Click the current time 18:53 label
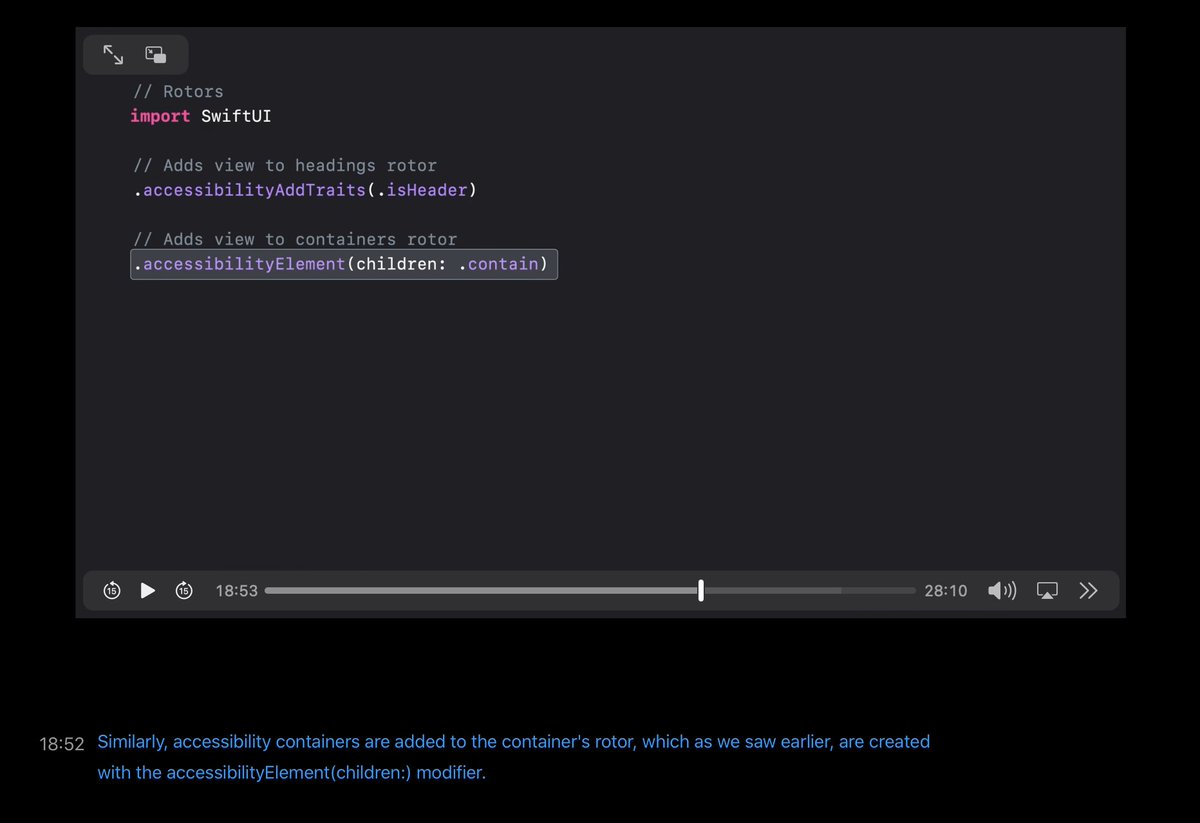The width and height of the screenshot is (1200, 823). [x=237, y=591]
